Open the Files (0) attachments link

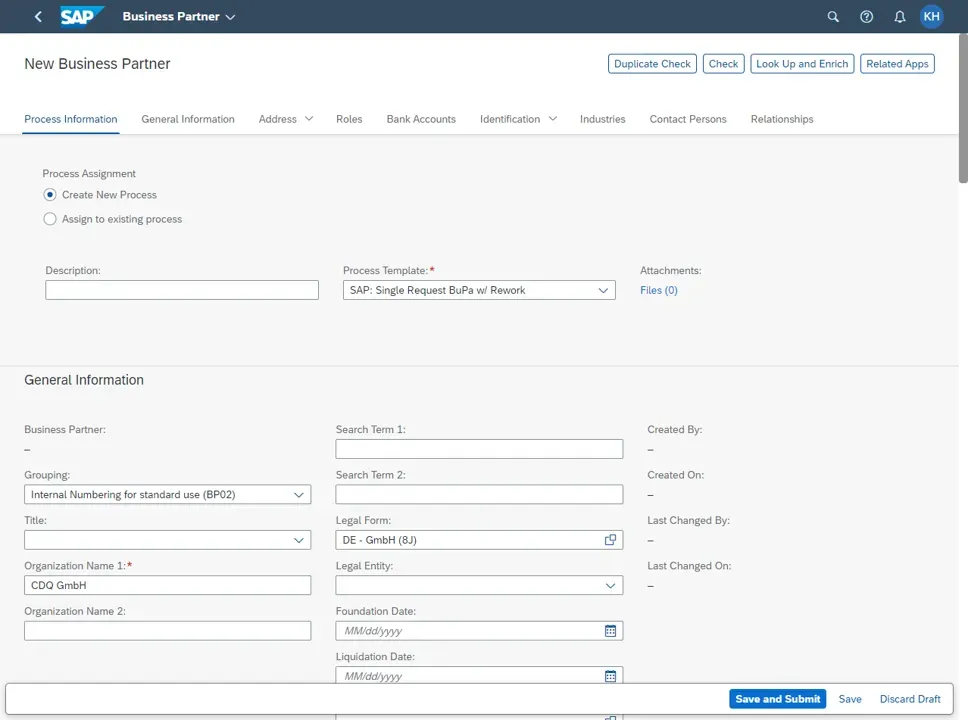pyautogui.click(x=658, y=290)
